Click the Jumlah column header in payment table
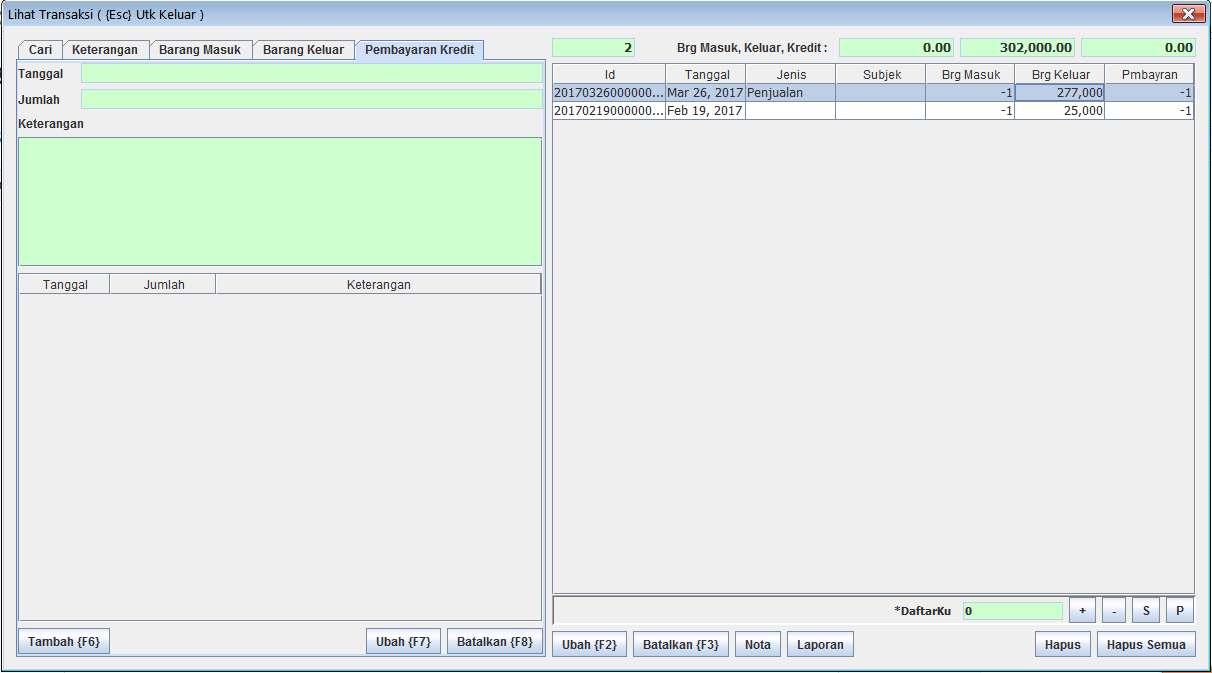This screenshot has width=1212, height=673. pos(163,284)
